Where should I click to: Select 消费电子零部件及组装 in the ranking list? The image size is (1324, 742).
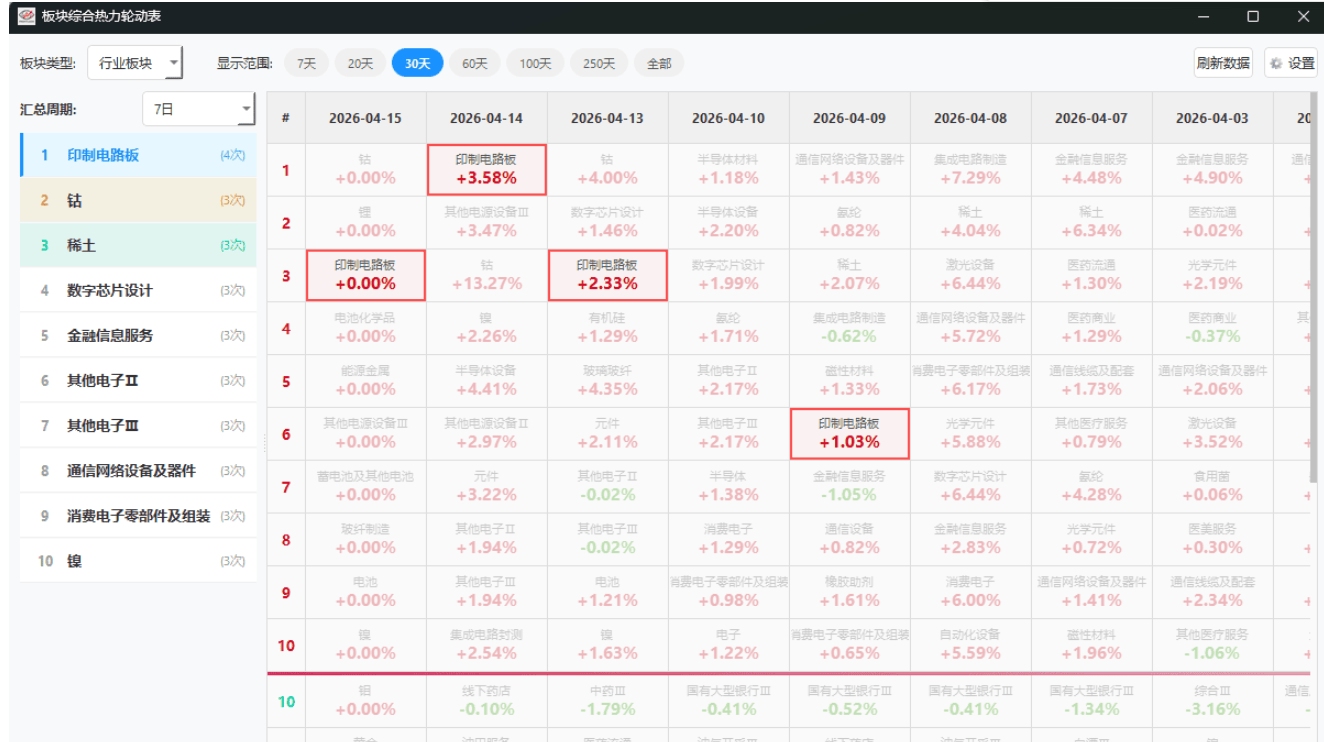tap(138, 516)
